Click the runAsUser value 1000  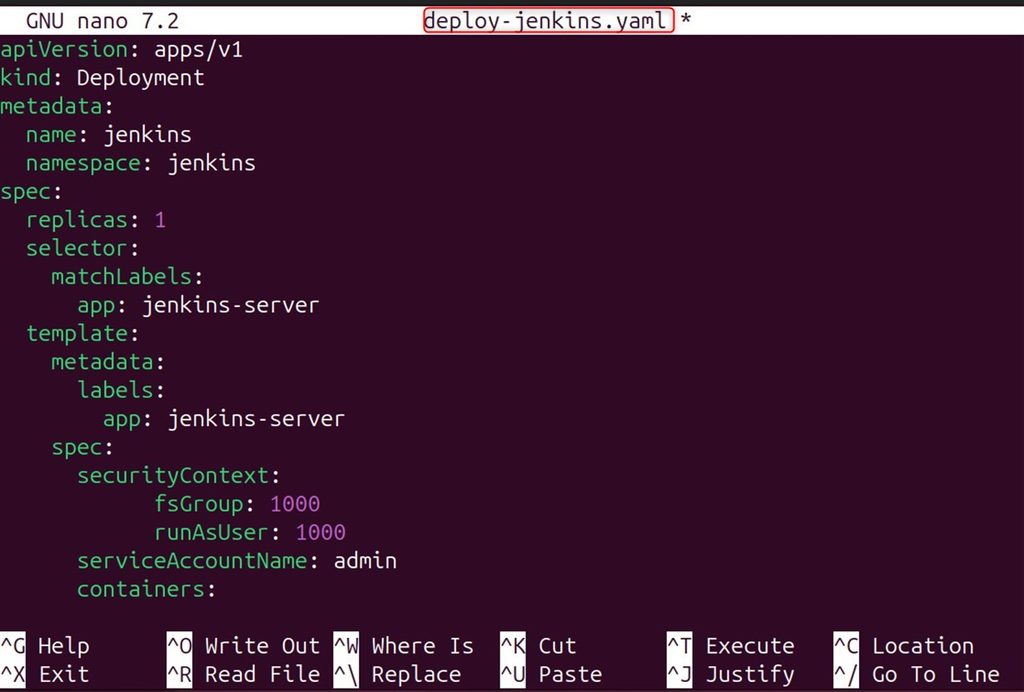pos(321,533)
